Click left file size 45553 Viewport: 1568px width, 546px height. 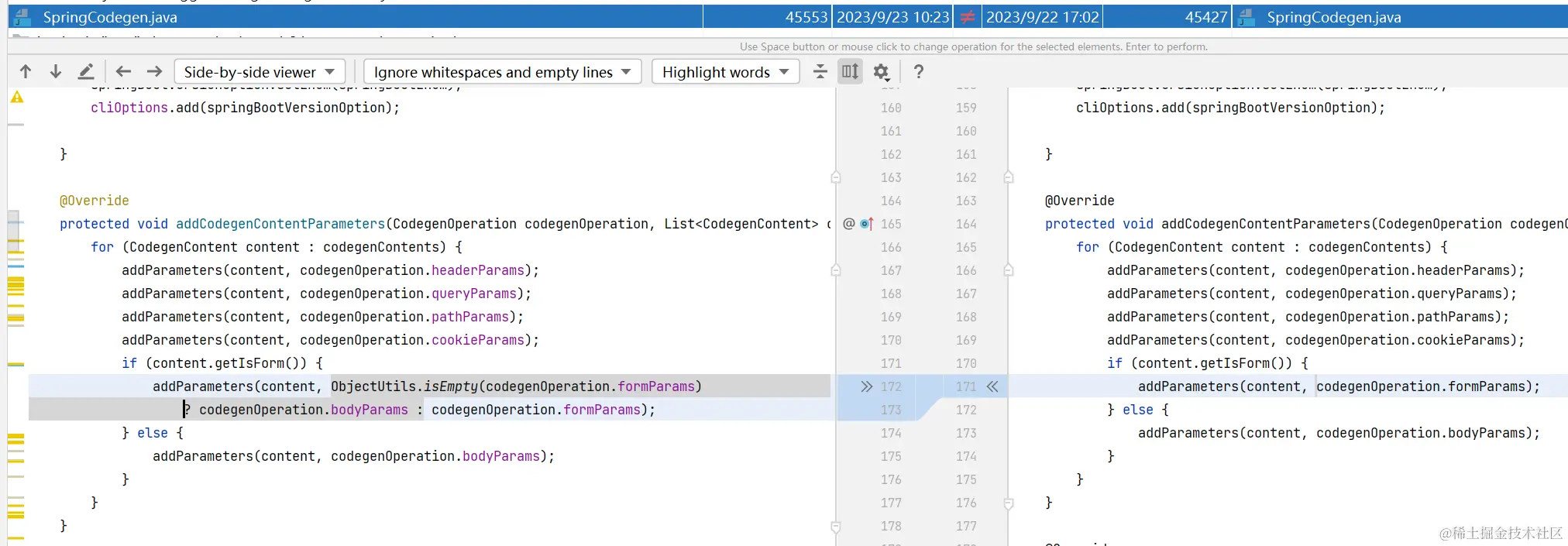(x=806, y=17)
